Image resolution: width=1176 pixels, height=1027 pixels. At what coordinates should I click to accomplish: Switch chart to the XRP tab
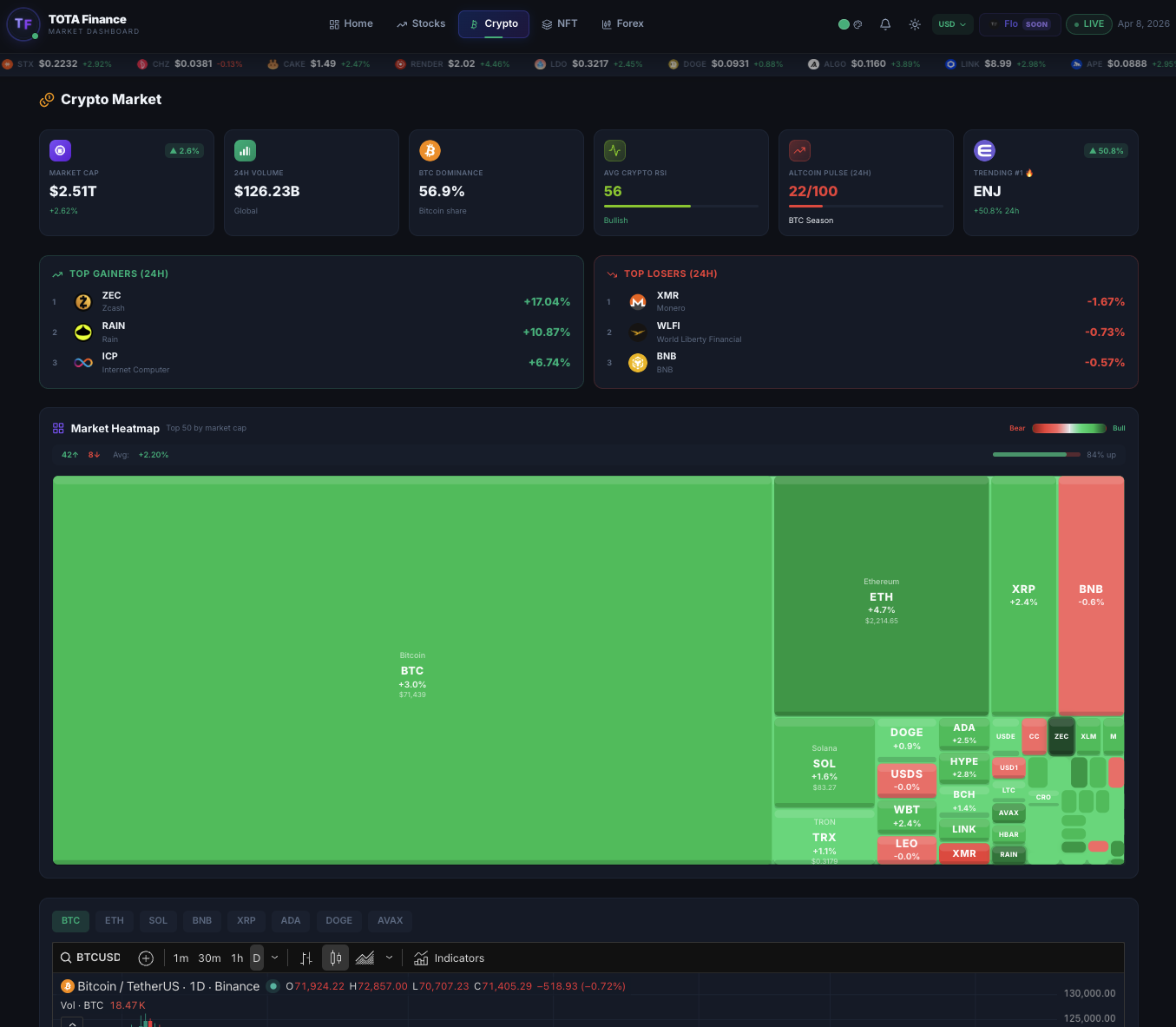point(246,920)
